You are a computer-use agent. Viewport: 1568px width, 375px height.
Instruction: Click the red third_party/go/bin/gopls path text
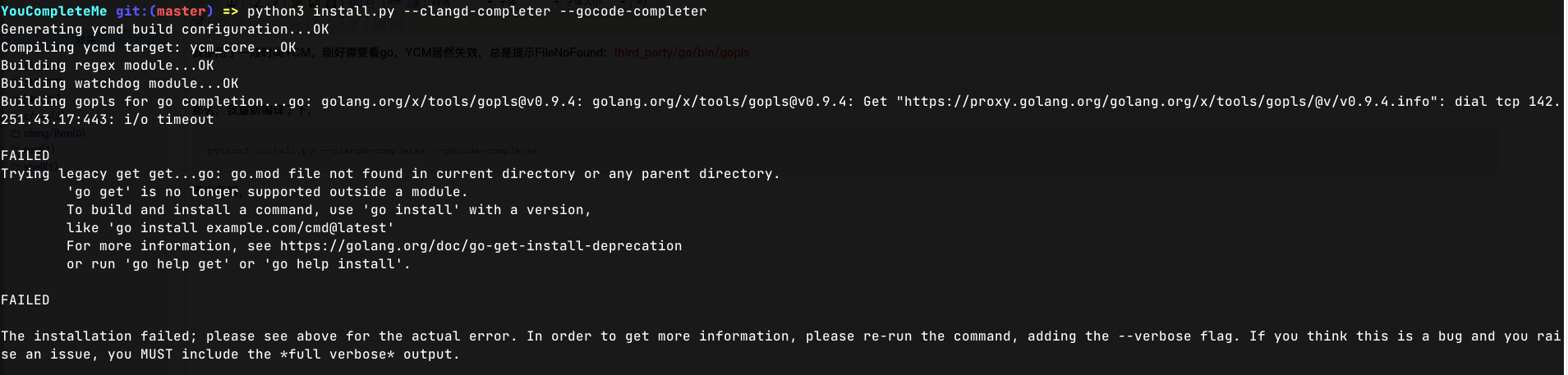click(x=681, y=53)
